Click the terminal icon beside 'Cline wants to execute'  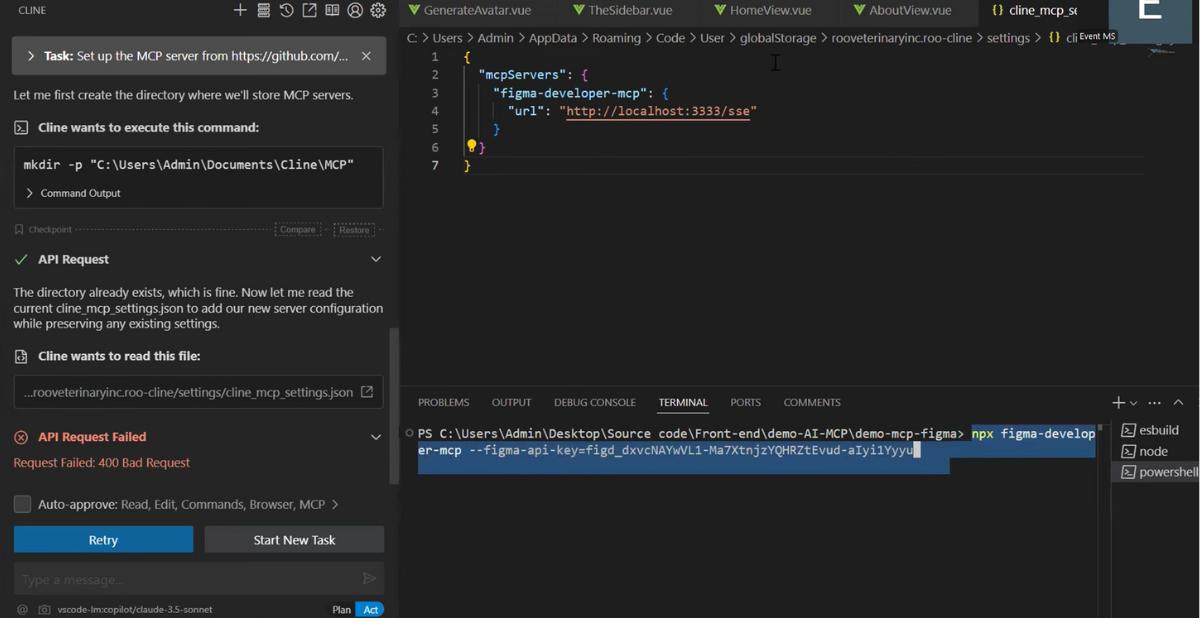point(21,128)
